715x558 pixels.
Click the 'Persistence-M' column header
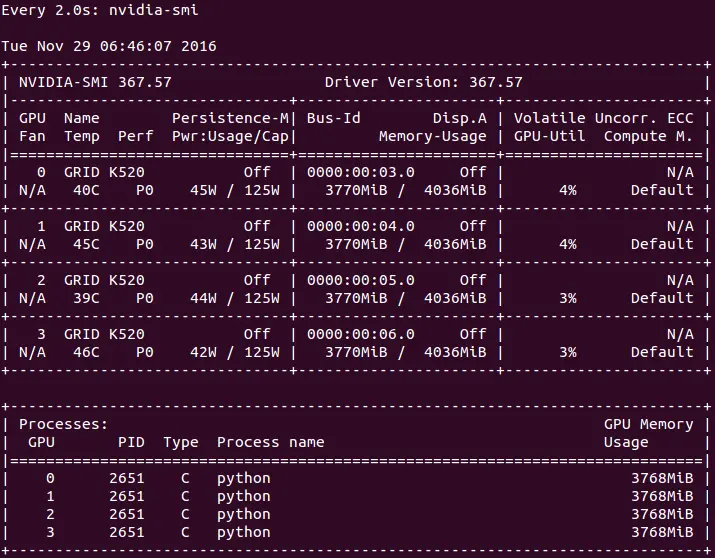(x=230, y=118)
